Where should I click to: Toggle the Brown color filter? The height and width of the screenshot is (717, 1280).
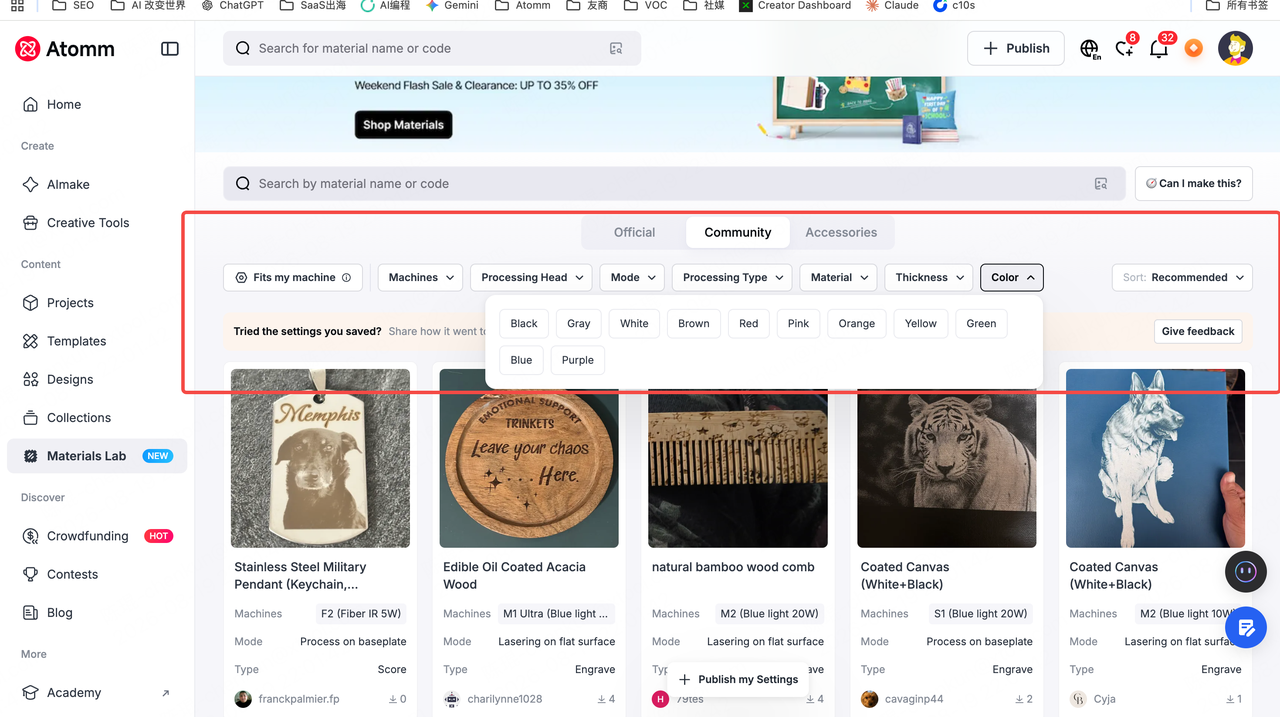694,324
